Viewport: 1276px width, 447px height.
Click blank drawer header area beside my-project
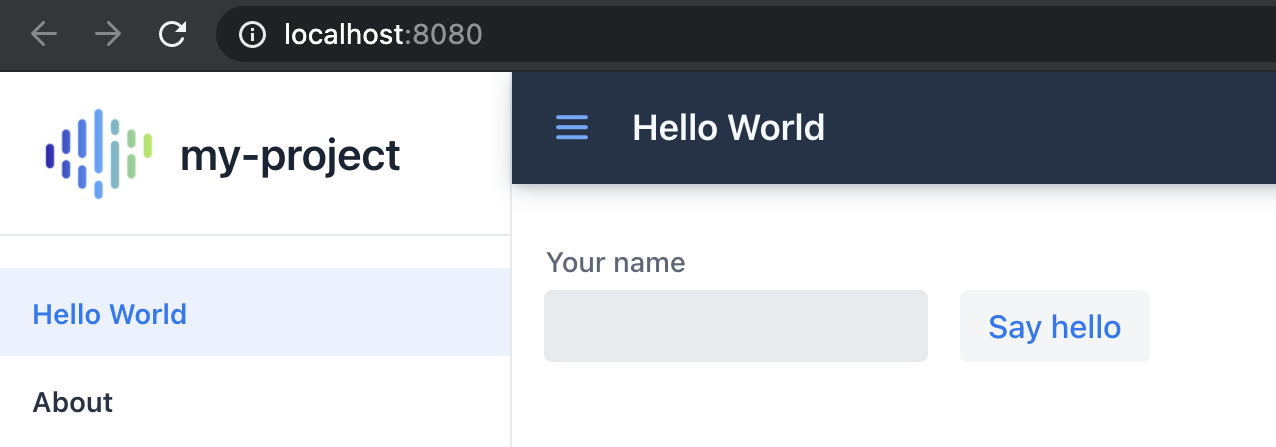[x=455, y=154]
